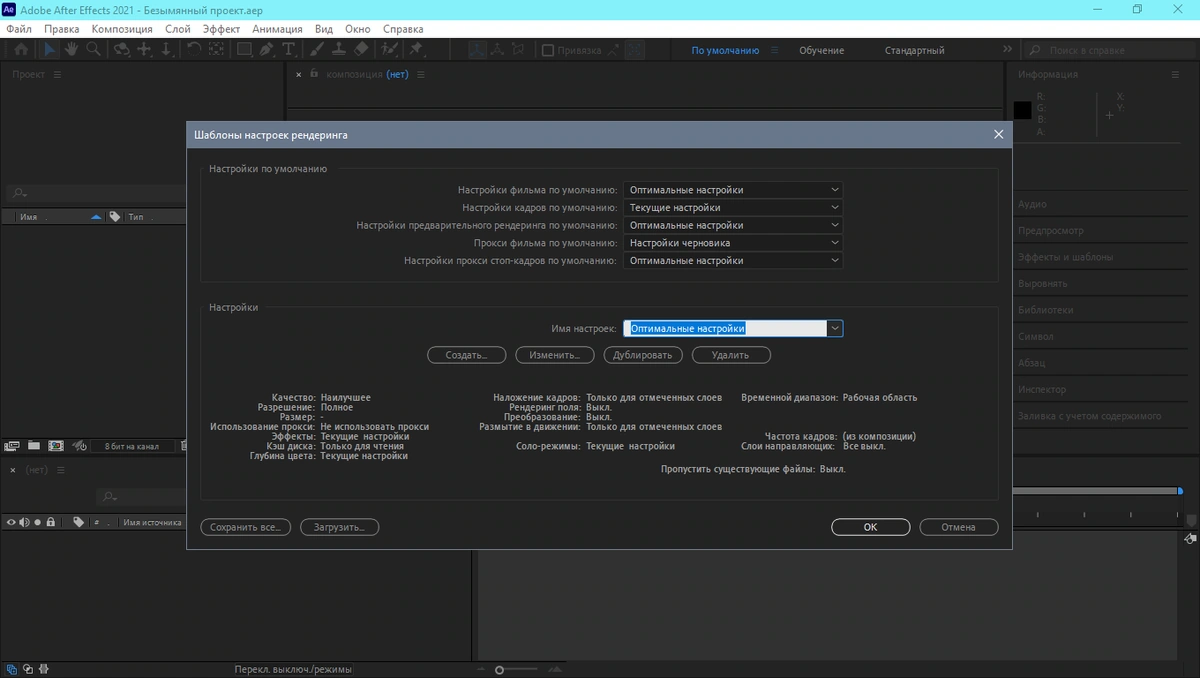Click the 'Дублировать' button
1200x678 pixels.
point(644,355)
